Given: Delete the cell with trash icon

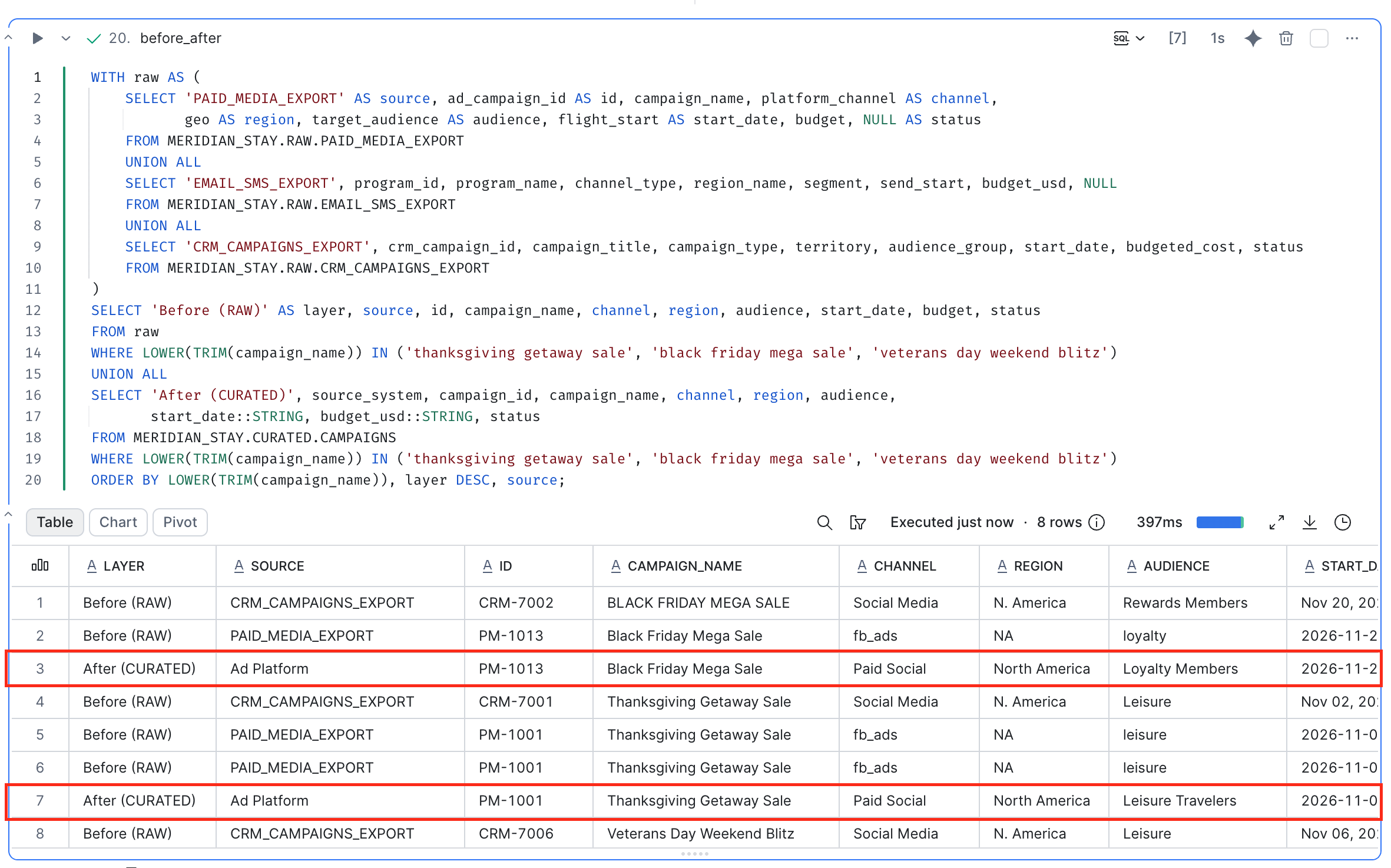Looking at the screenshot, I should [1286, 38].
